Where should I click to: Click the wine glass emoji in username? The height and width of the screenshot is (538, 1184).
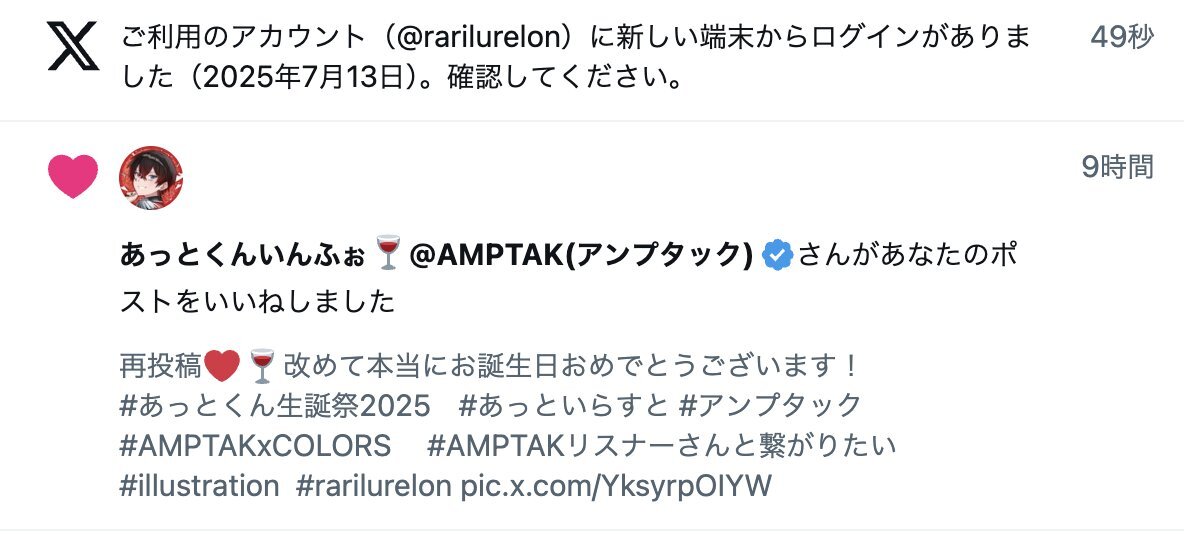(388, 254)
